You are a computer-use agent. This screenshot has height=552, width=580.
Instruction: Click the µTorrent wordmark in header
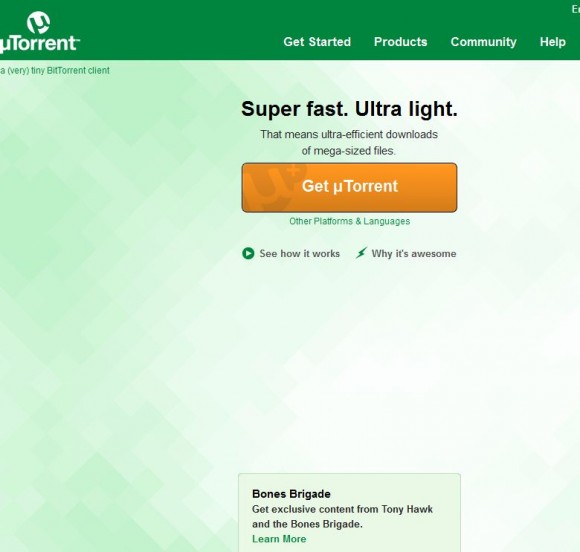39,44
